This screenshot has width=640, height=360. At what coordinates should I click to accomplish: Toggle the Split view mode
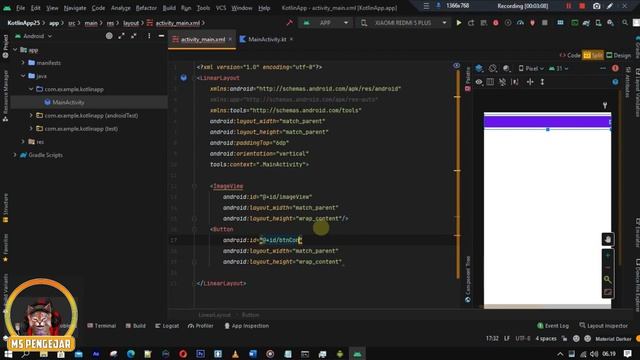[593, 55]
